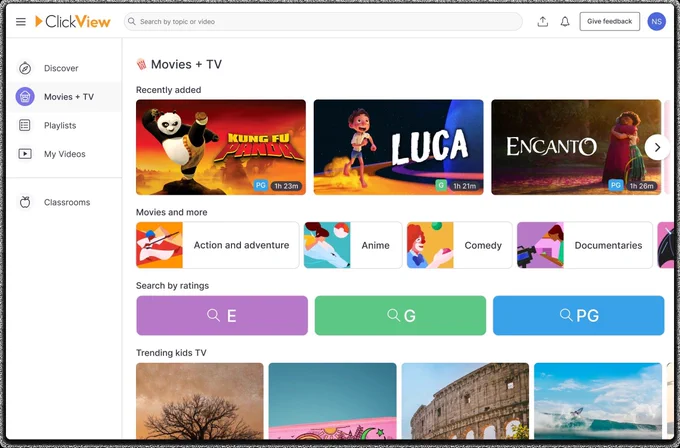This screenshot has width=680, height=448.
Task: Browse the Documentaries category
Action: coord(585,245)
